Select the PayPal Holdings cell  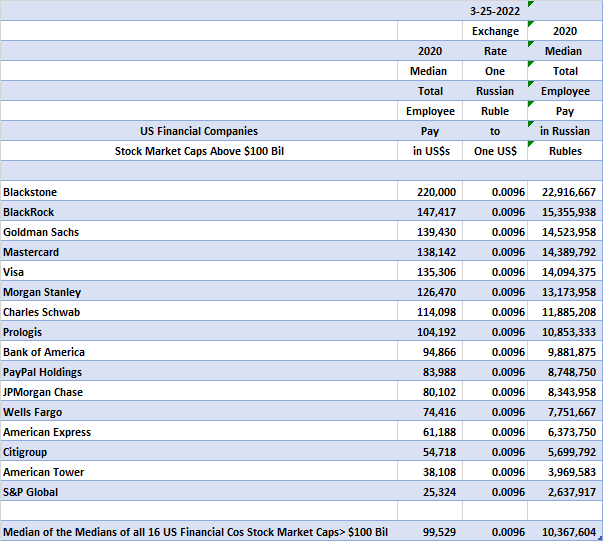tap(199, 371)
